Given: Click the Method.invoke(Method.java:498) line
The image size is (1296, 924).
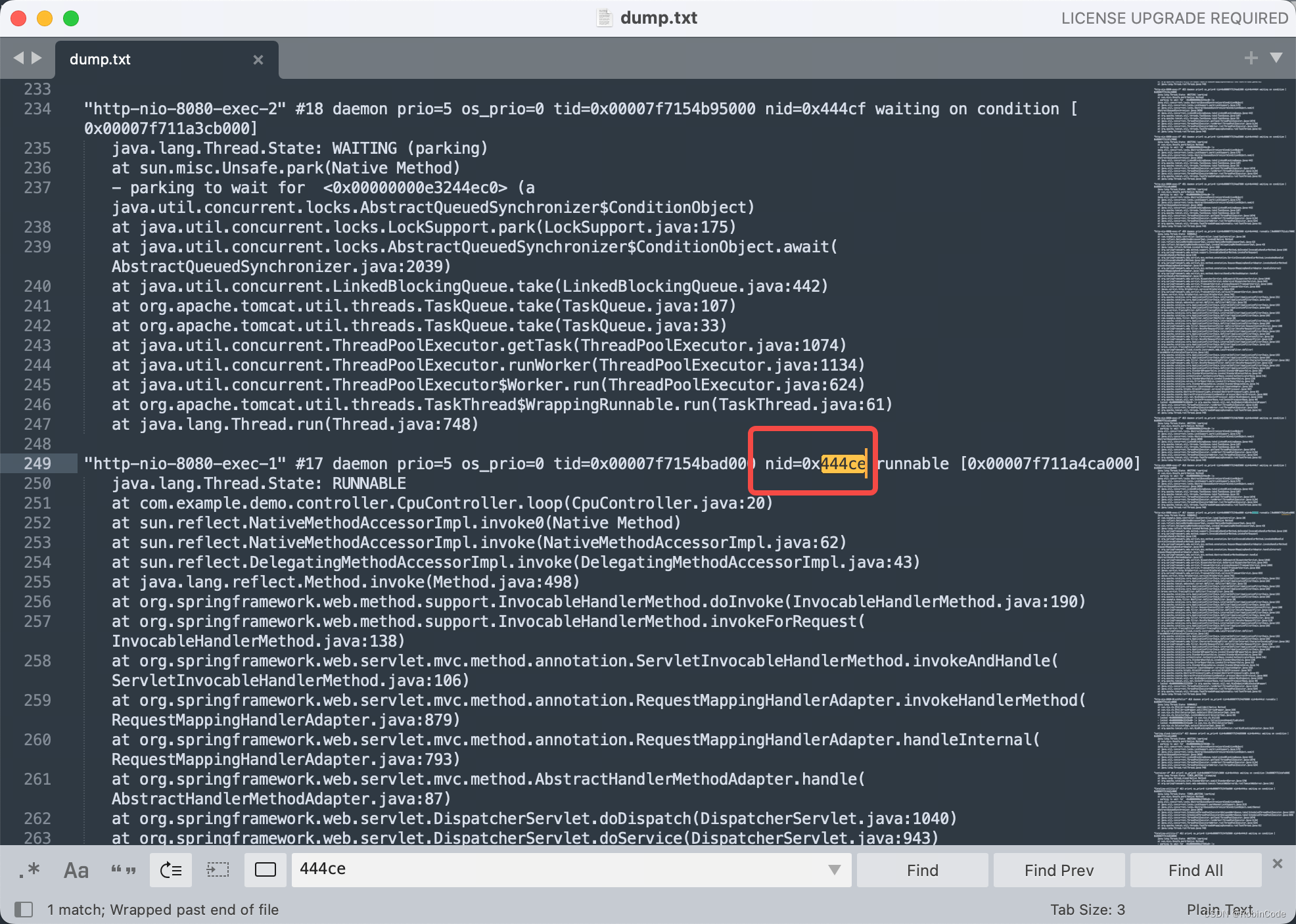Looking at the screenshot, I should 346,582.
